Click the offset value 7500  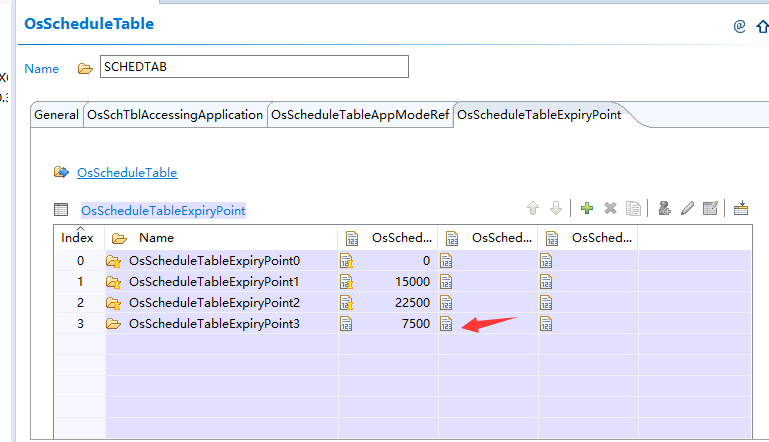pos(416,324)
